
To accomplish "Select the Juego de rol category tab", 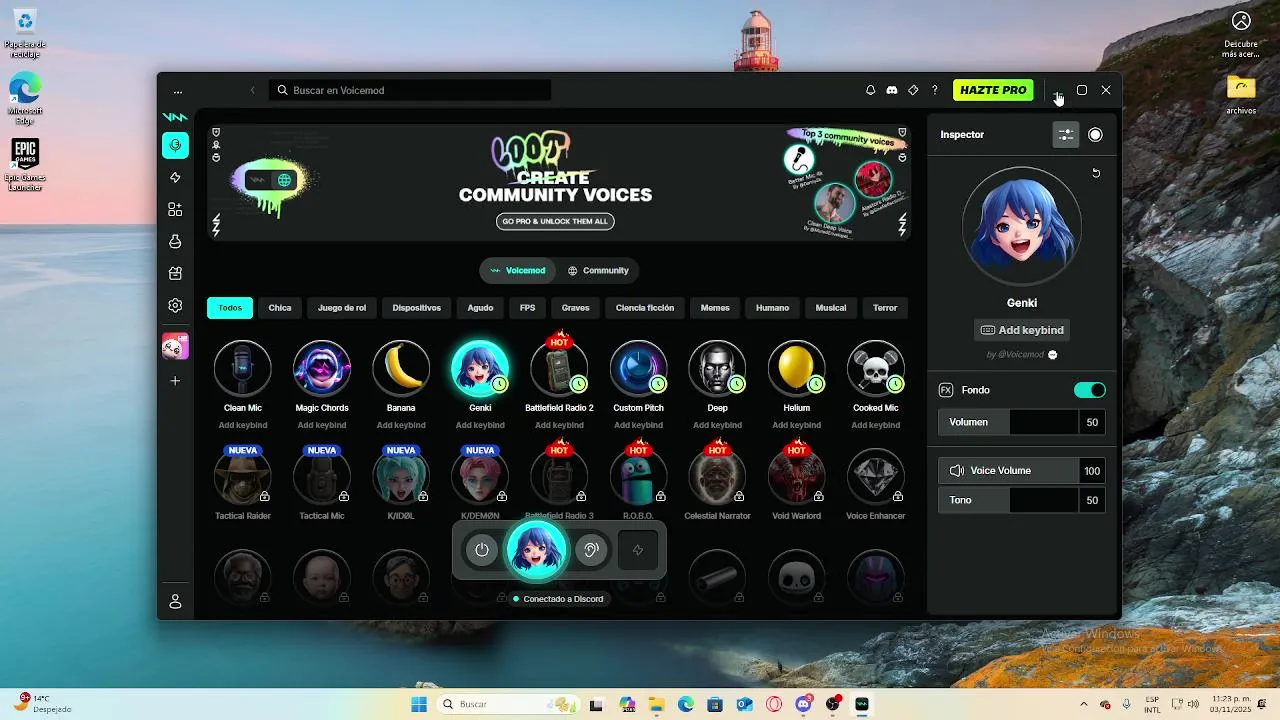I will point(342,308).
